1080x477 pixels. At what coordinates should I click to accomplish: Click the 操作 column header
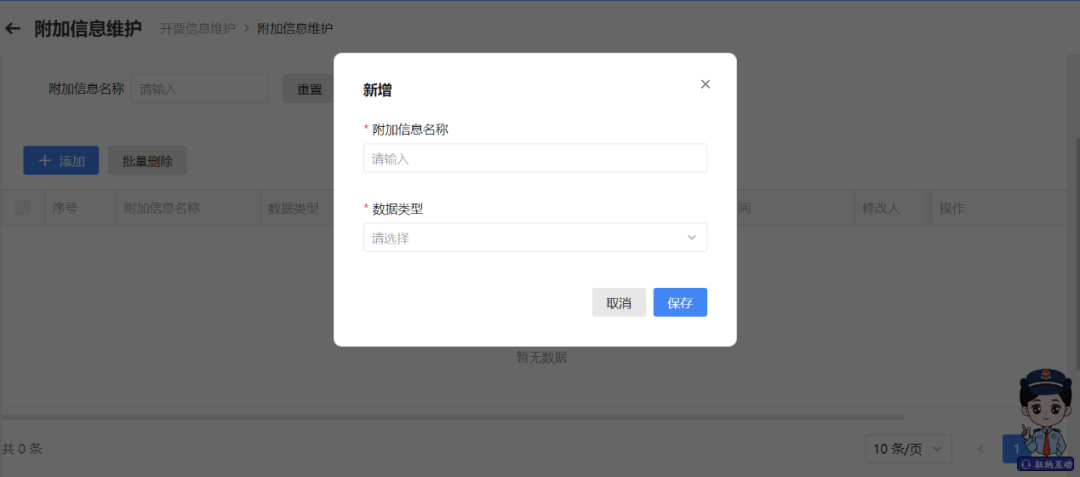pos(950,208)
